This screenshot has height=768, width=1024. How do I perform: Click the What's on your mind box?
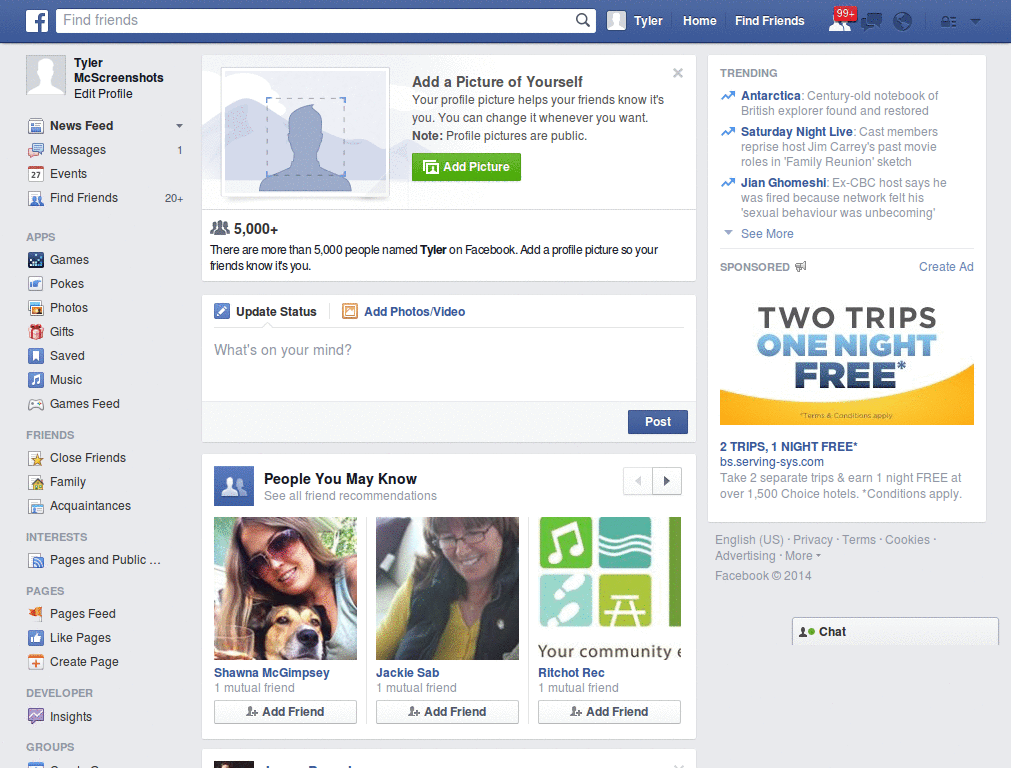449,364
